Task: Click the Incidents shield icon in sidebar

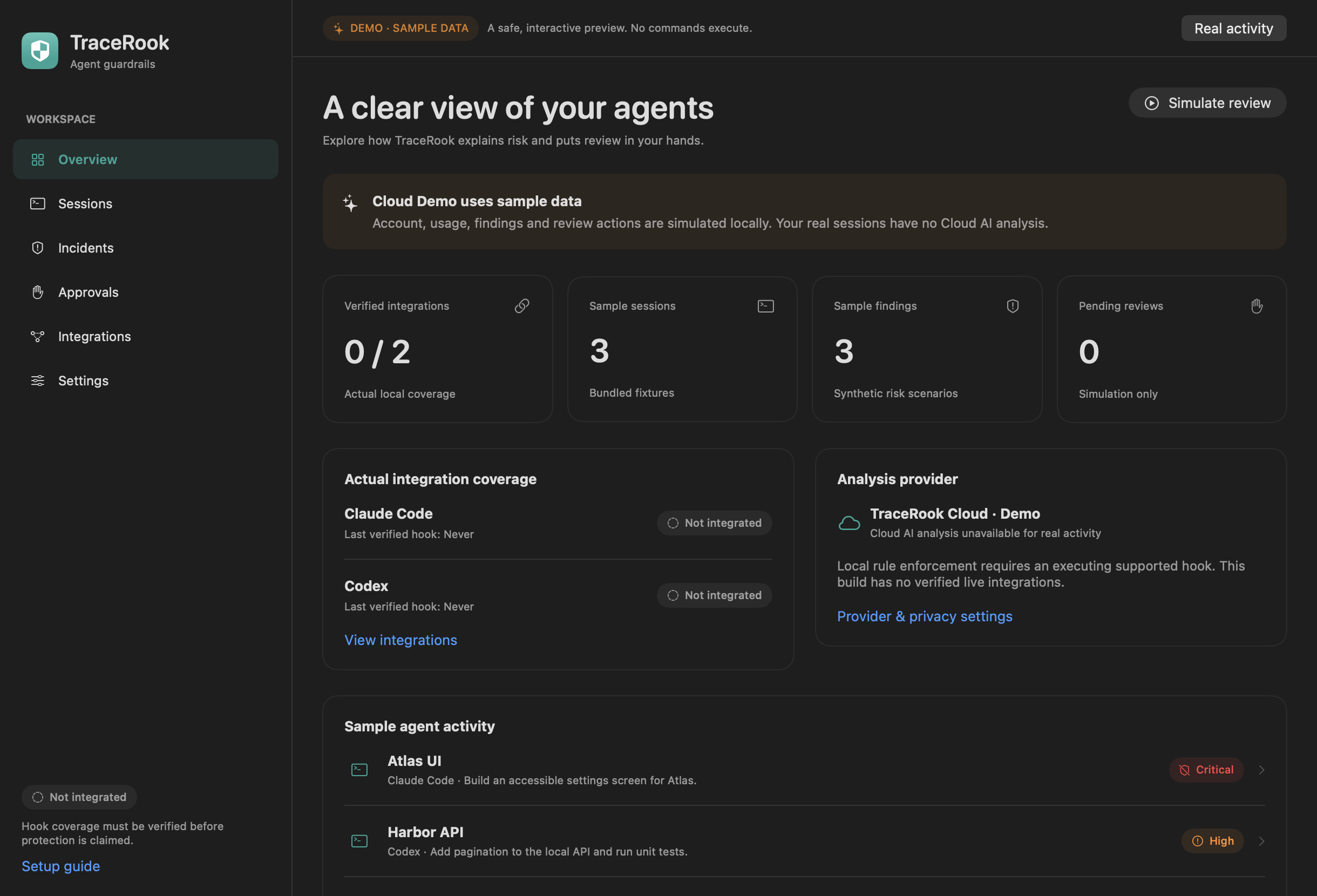Action: 37,248
